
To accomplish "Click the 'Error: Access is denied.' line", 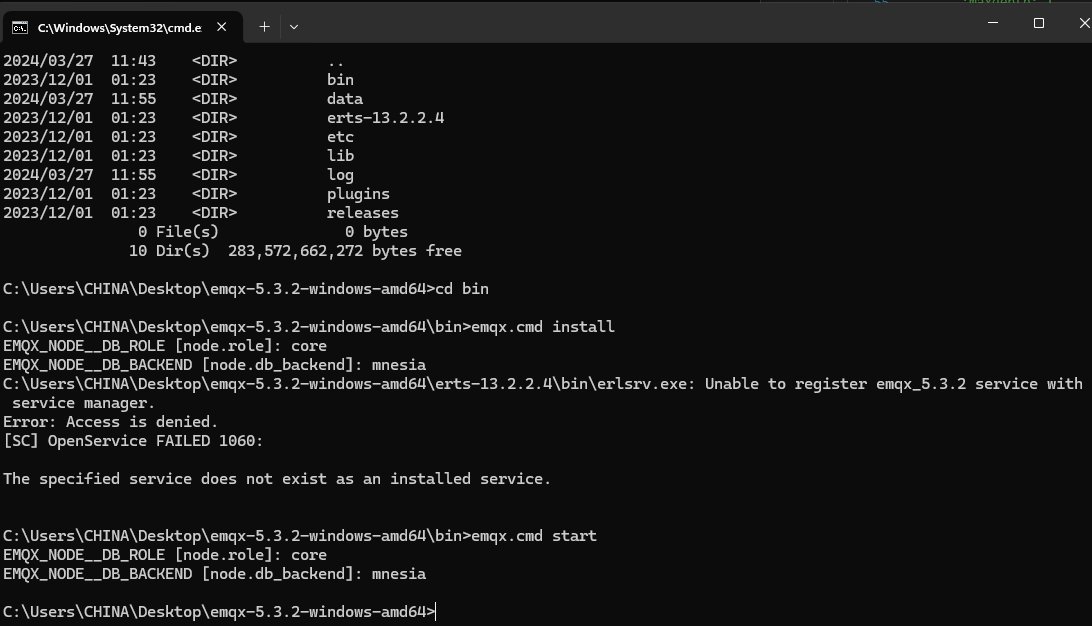I will (110, 422).
